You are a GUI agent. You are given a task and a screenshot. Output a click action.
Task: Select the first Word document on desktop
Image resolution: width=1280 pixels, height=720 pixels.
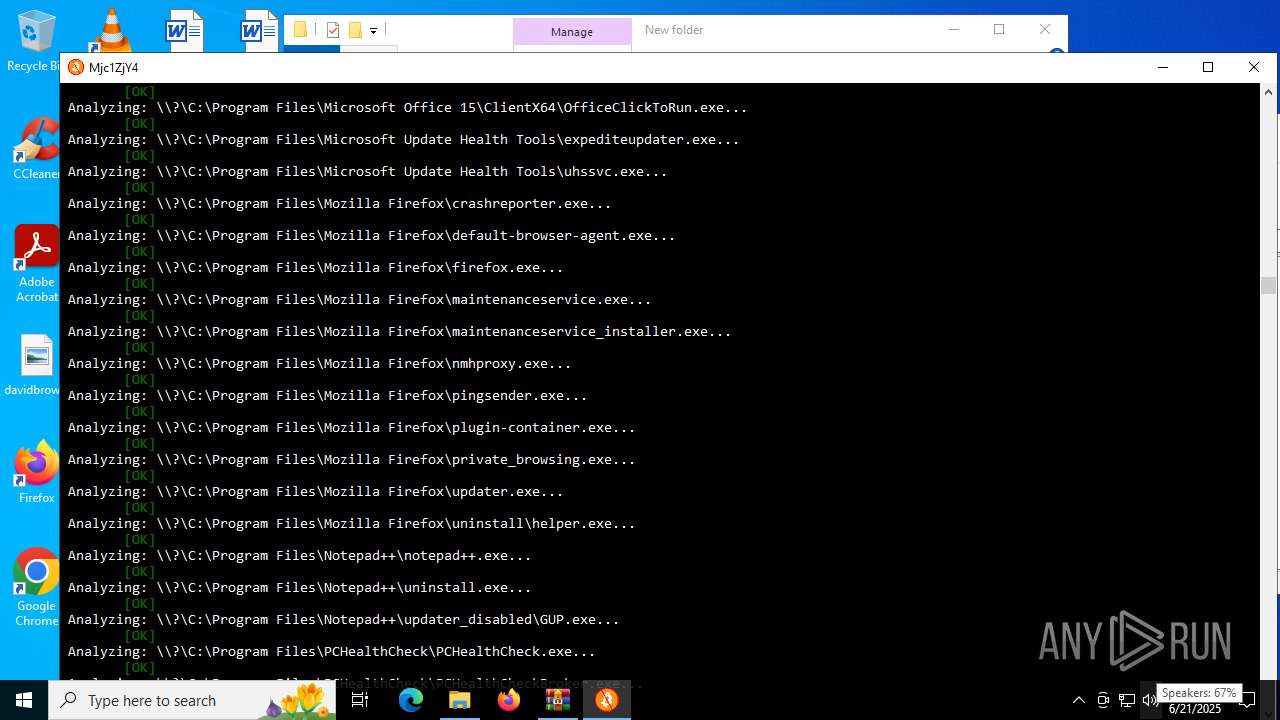[184, 30]
